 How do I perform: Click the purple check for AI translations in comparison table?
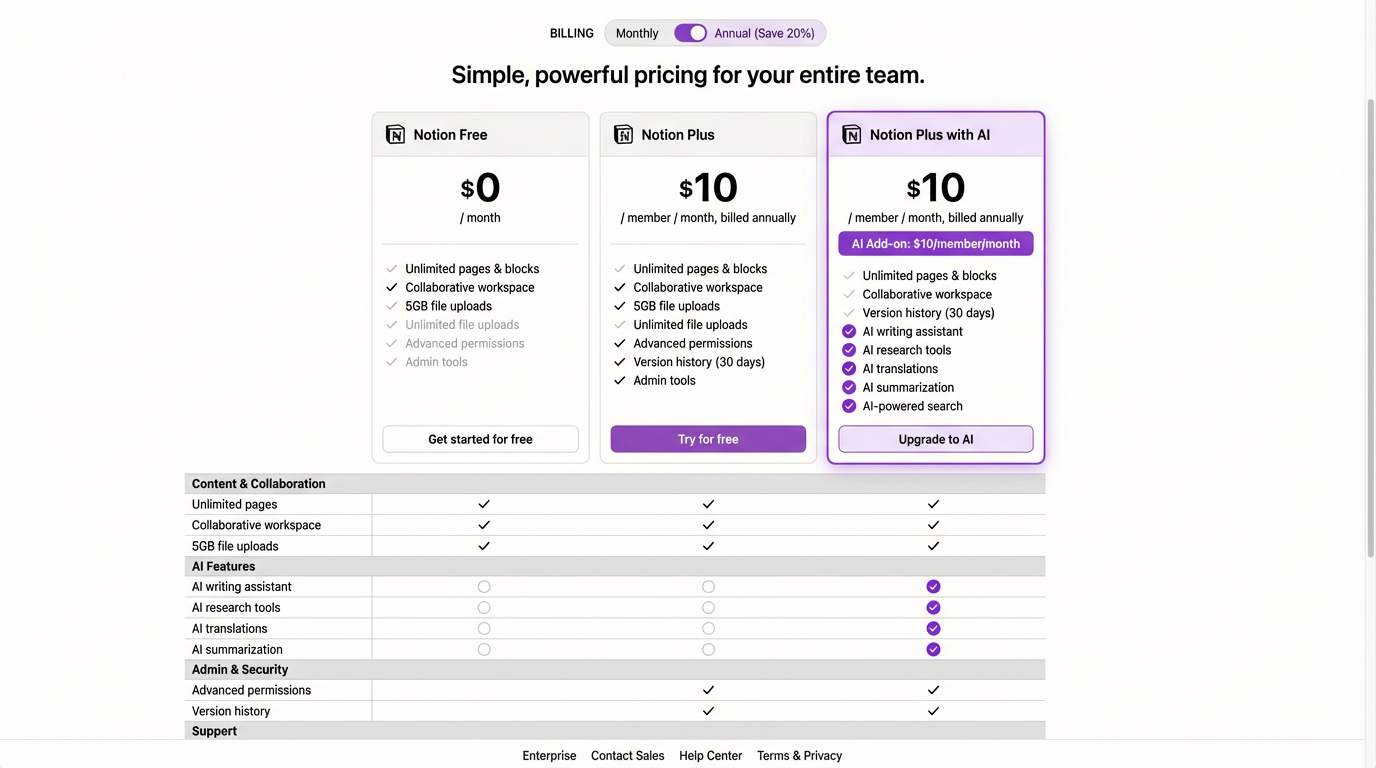(933, 628)
